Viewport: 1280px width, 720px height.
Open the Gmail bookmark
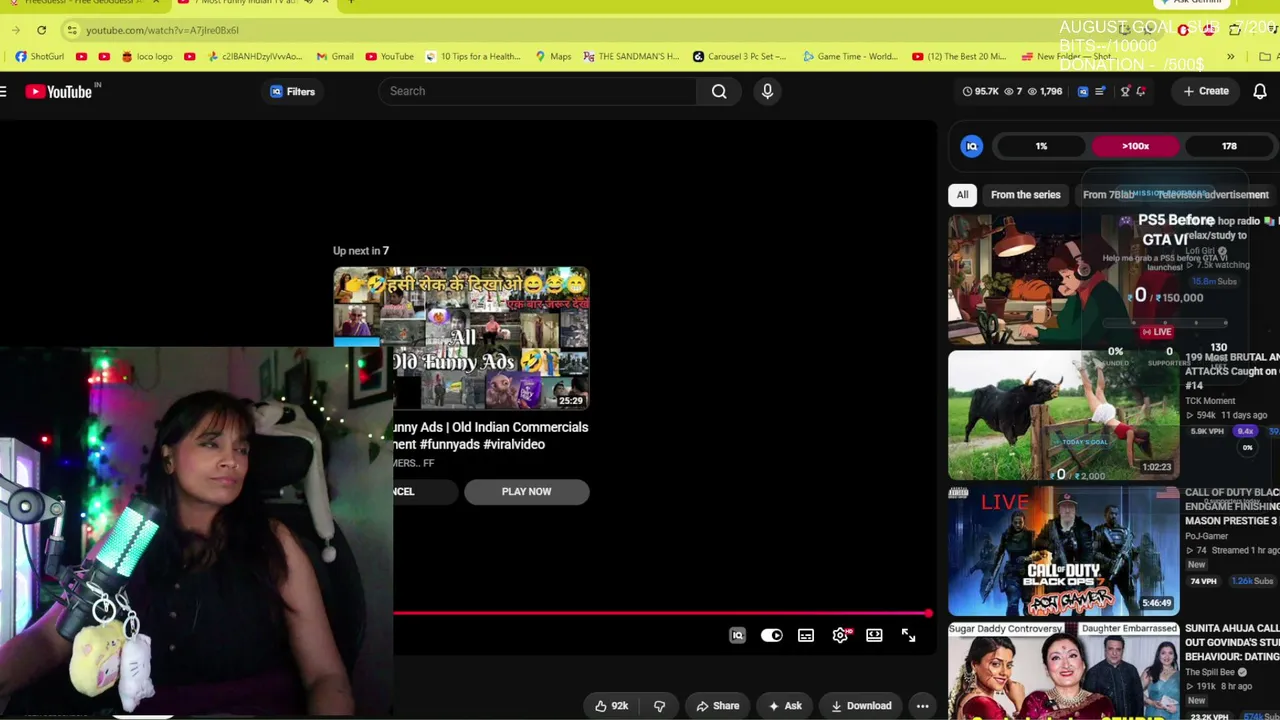334,56
